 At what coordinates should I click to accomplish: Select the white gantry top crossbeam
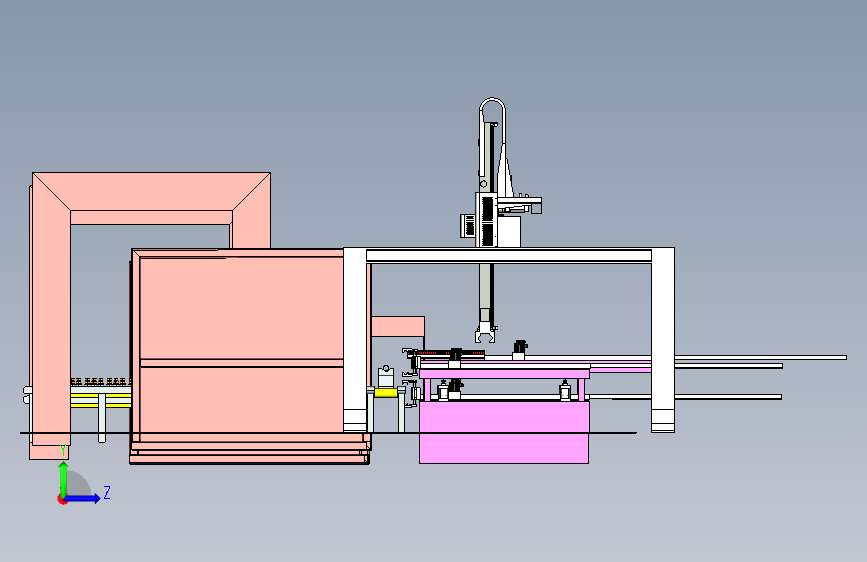[x=509, y=256]
